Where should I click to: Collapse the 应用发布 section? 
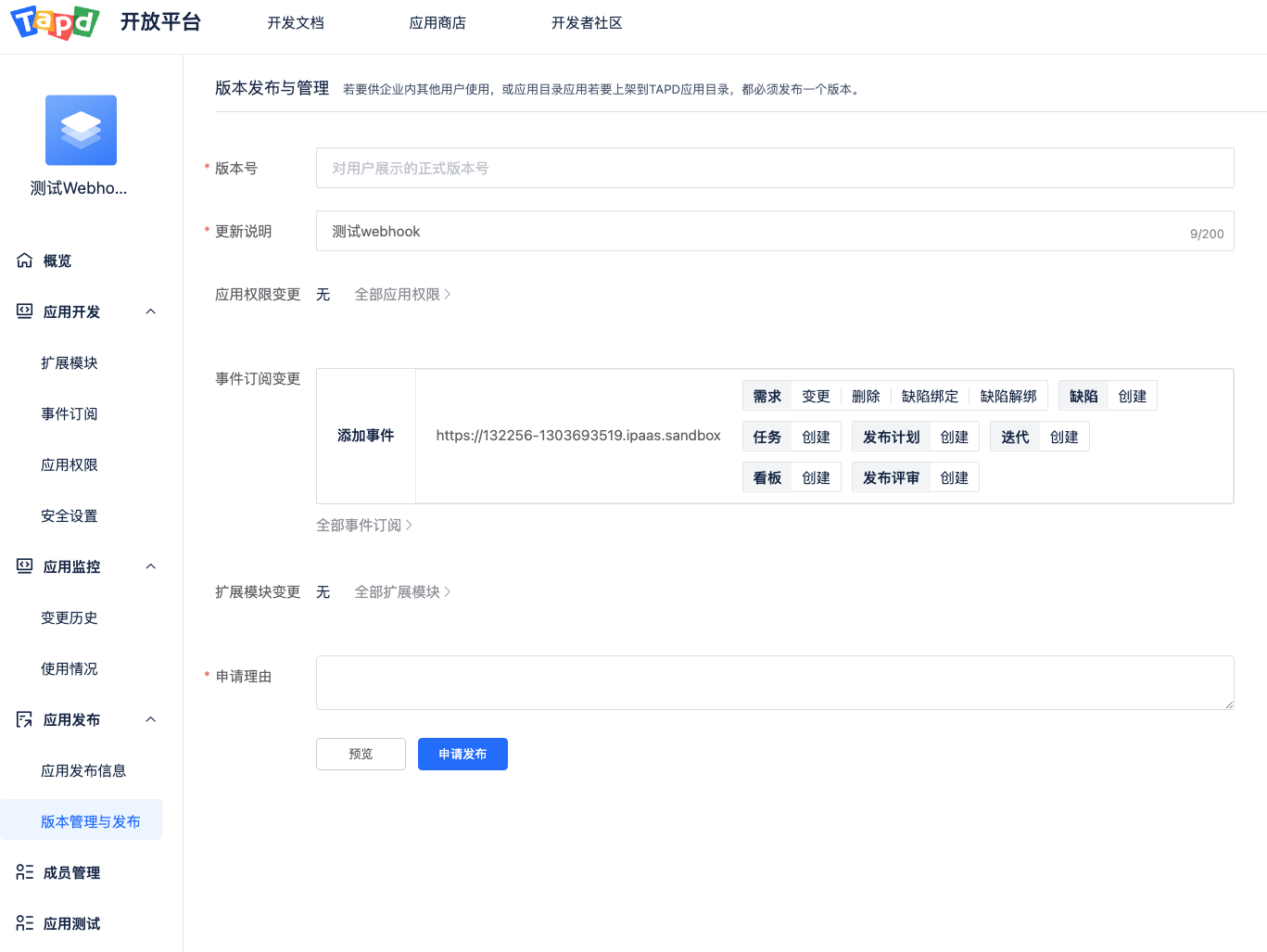click(x=150, y=719)
